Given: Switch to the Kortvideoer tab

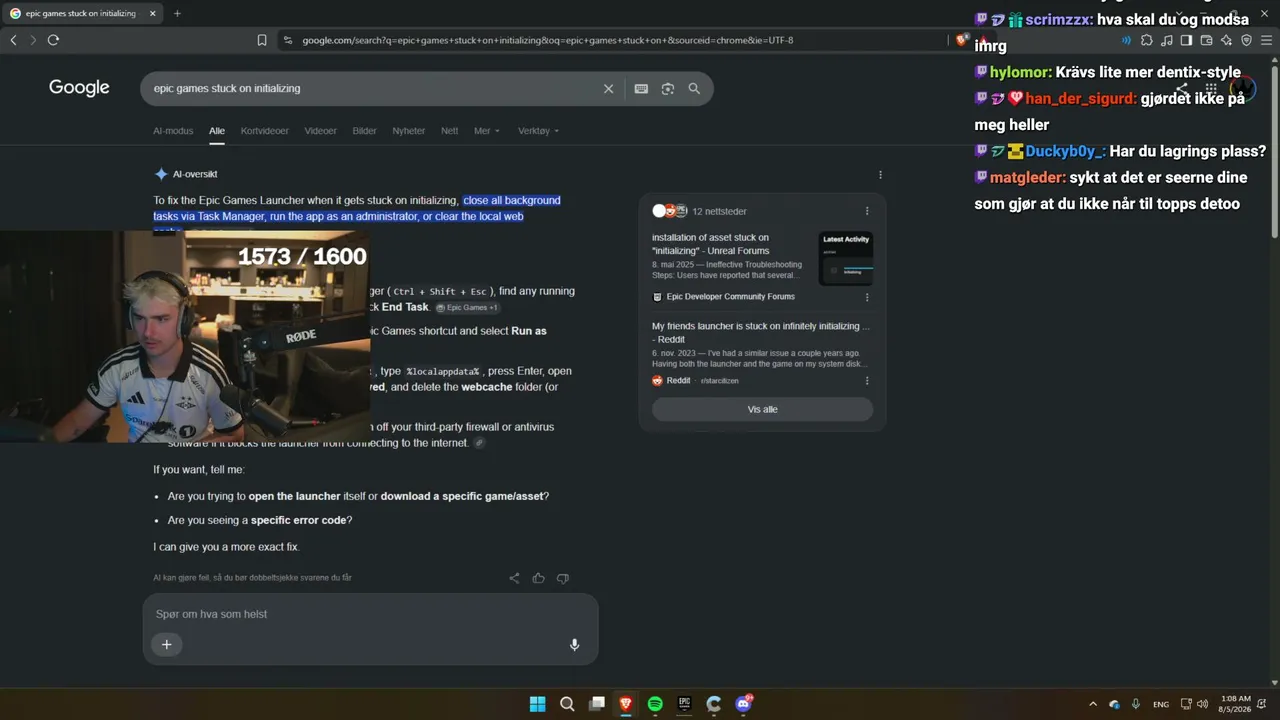Looking at the screenshot, I should click(x=265, y=131).
